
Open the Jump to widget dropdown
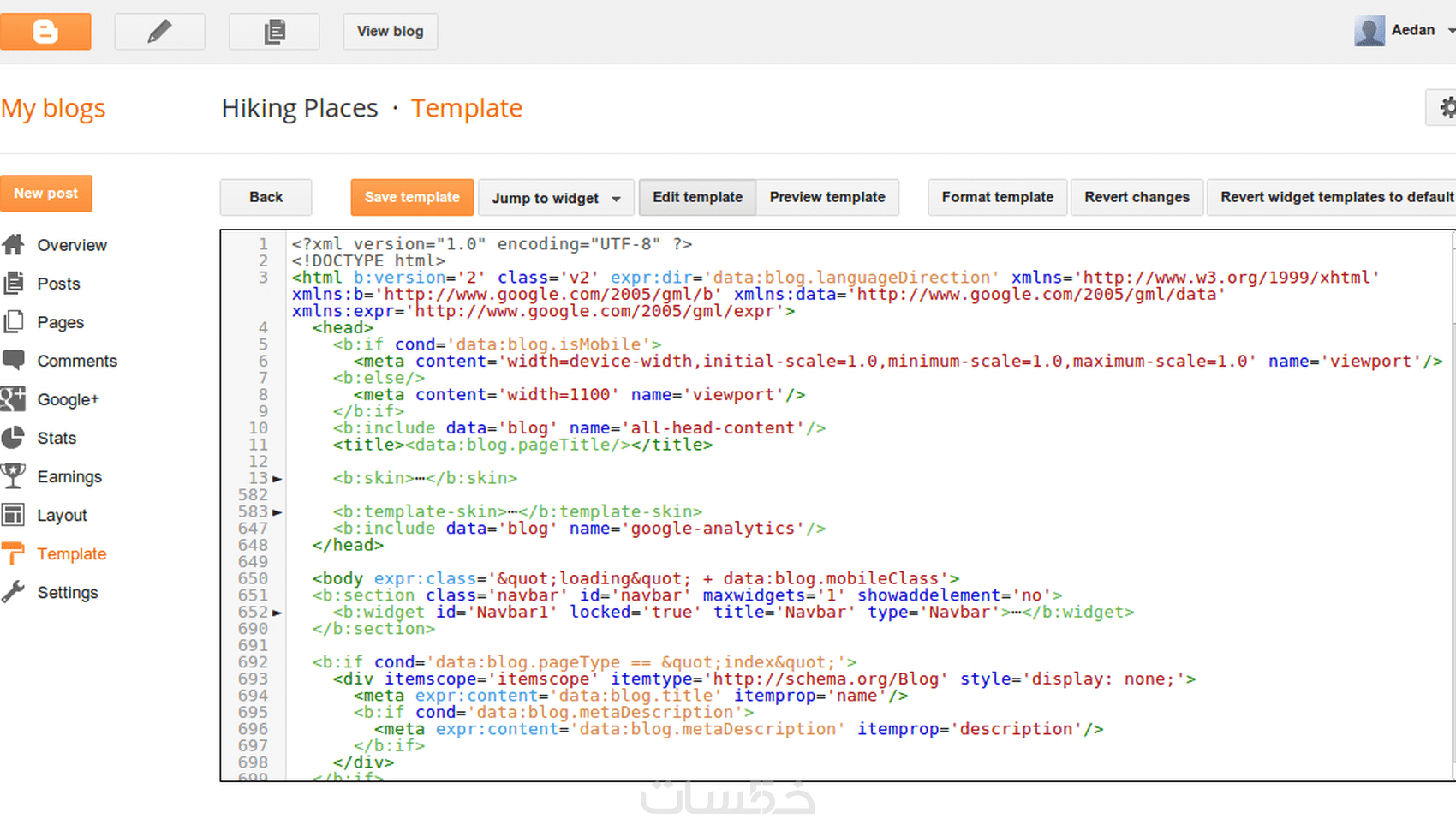point(555,198)
